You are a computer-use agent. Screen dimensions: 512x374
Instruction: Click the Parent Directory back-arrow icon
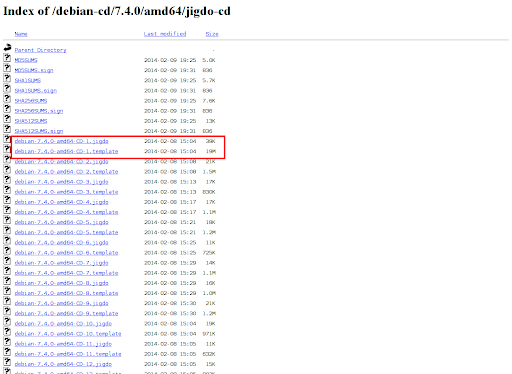[x=7, y=48]
